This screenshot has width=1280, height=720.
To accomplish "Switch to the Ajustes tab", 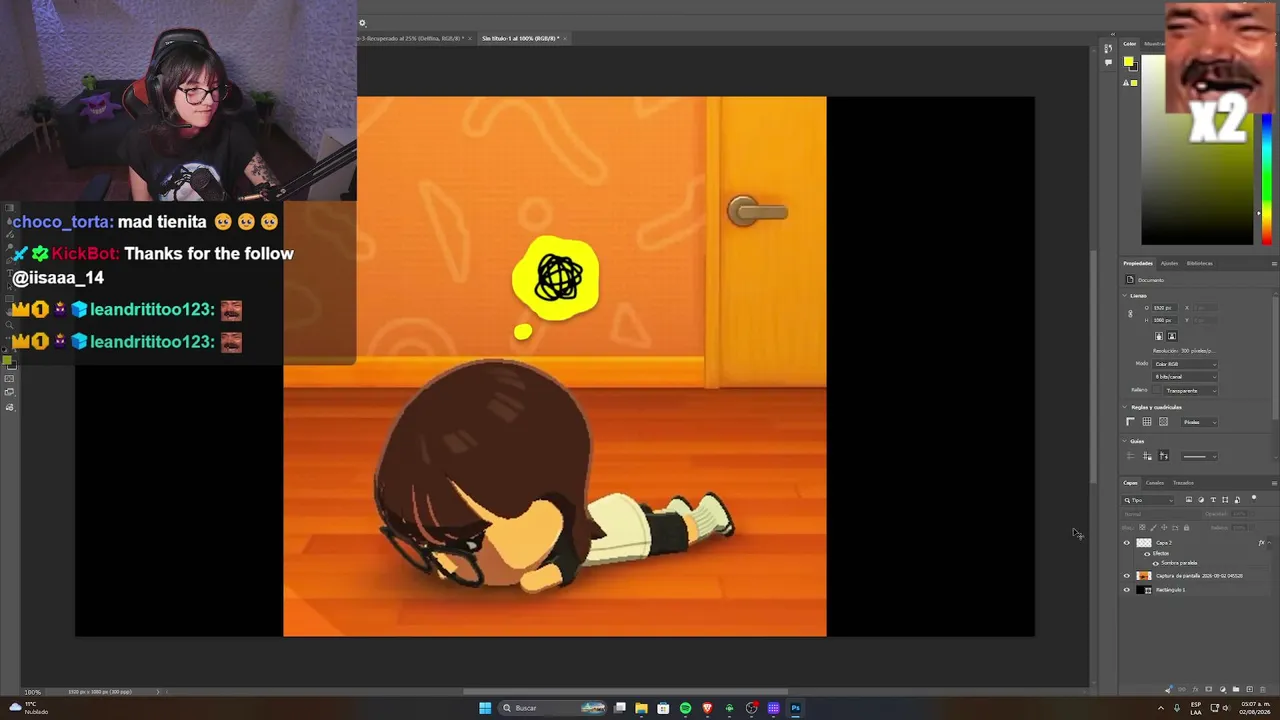I will pyautogui.click(x=1169, y=264).
